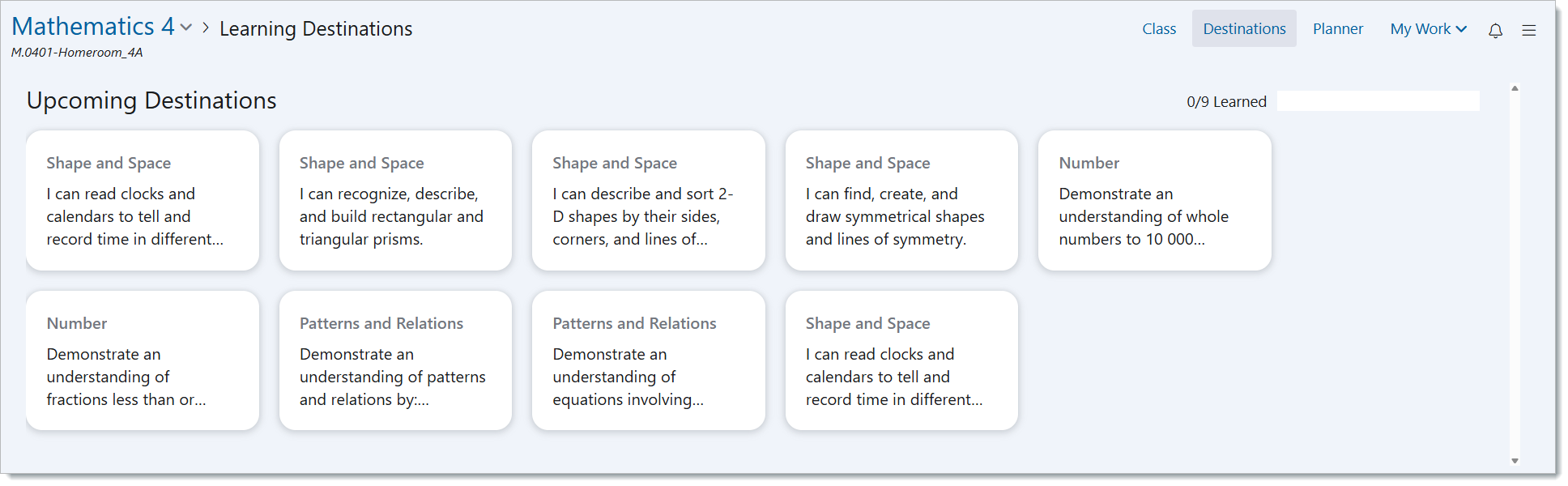Click the 0/9 Learned progress bar
1568x486 pixels.
point(1378,101)
